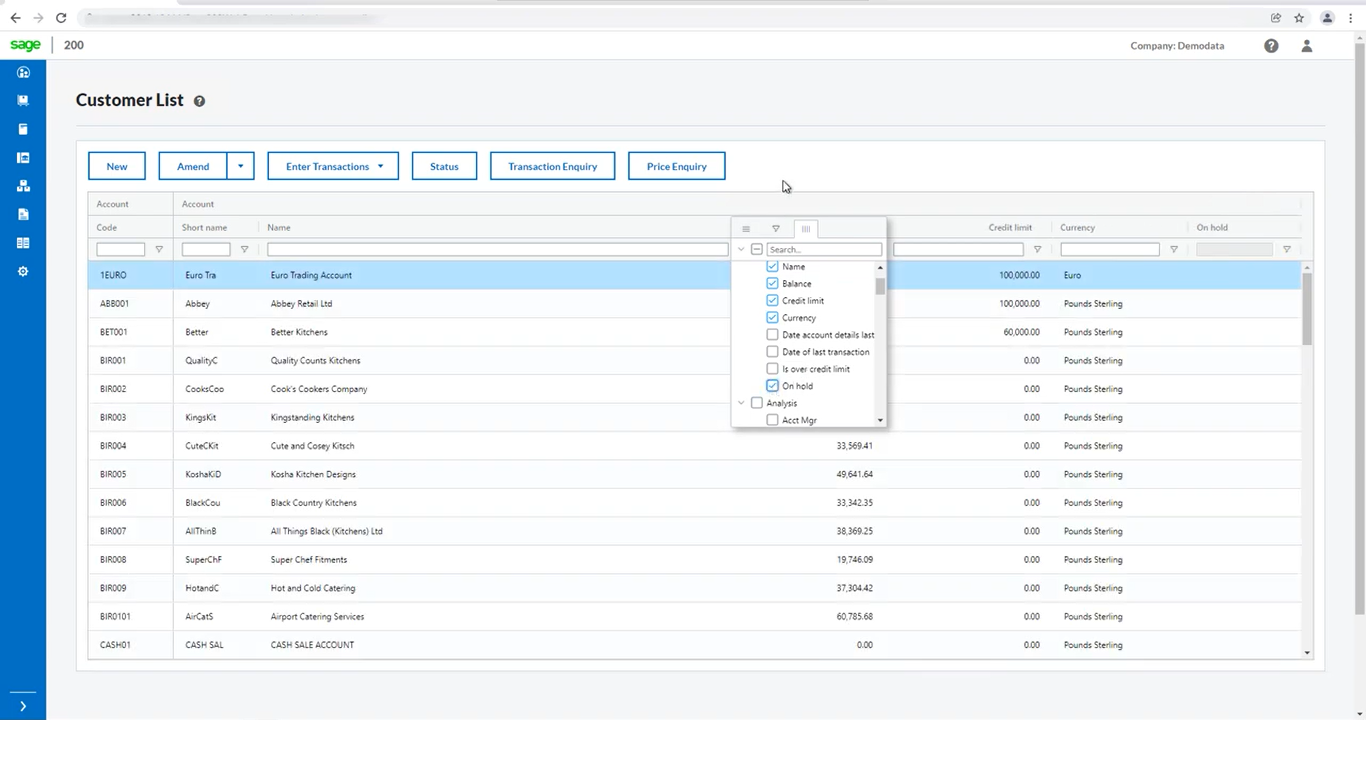Select the list view tab in the popup
Image resolution: width=1366 pixels, height=768 pixels.
(x=746, y=228)
